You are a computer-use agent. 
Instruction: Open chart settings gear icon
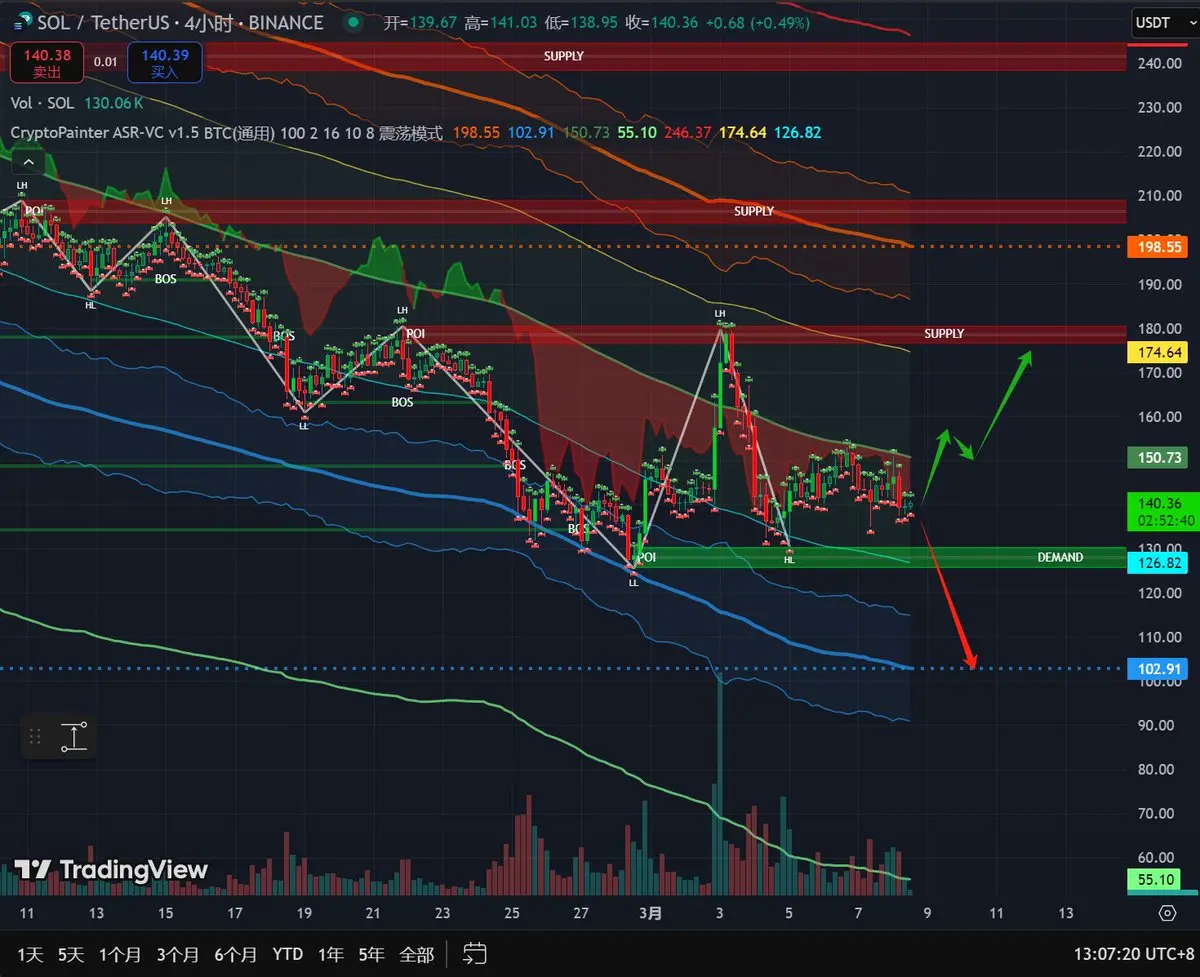pos(1167,914)
